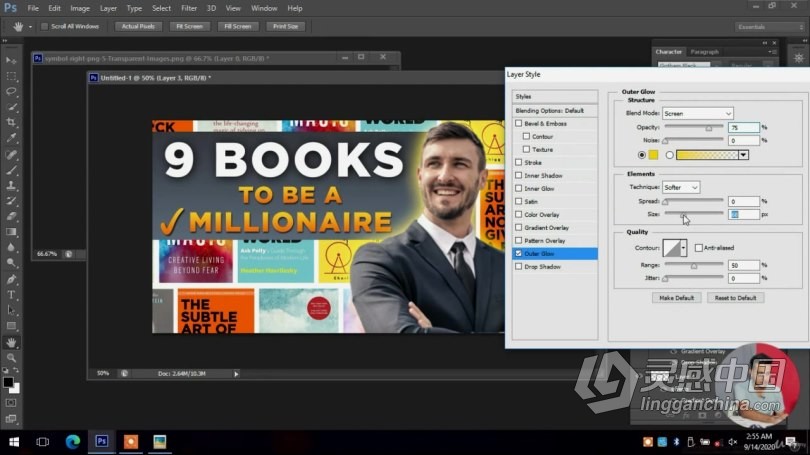Toggle Anti-aliased checkbox
The width and height of the screenshot is (810, 455).
click(x=699, y=248)
